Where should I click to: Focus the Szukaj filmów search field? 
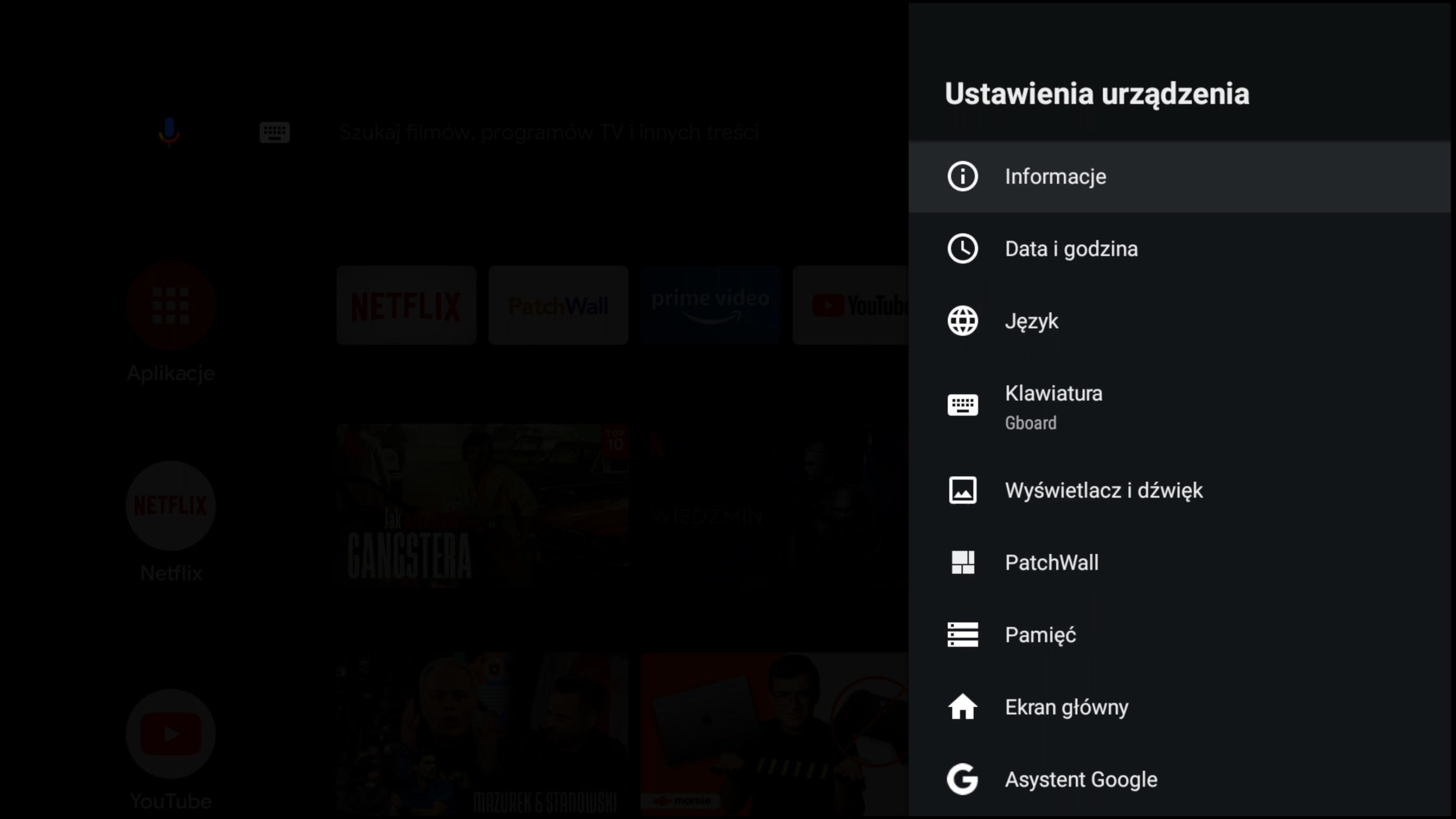(x=549, y=133)
